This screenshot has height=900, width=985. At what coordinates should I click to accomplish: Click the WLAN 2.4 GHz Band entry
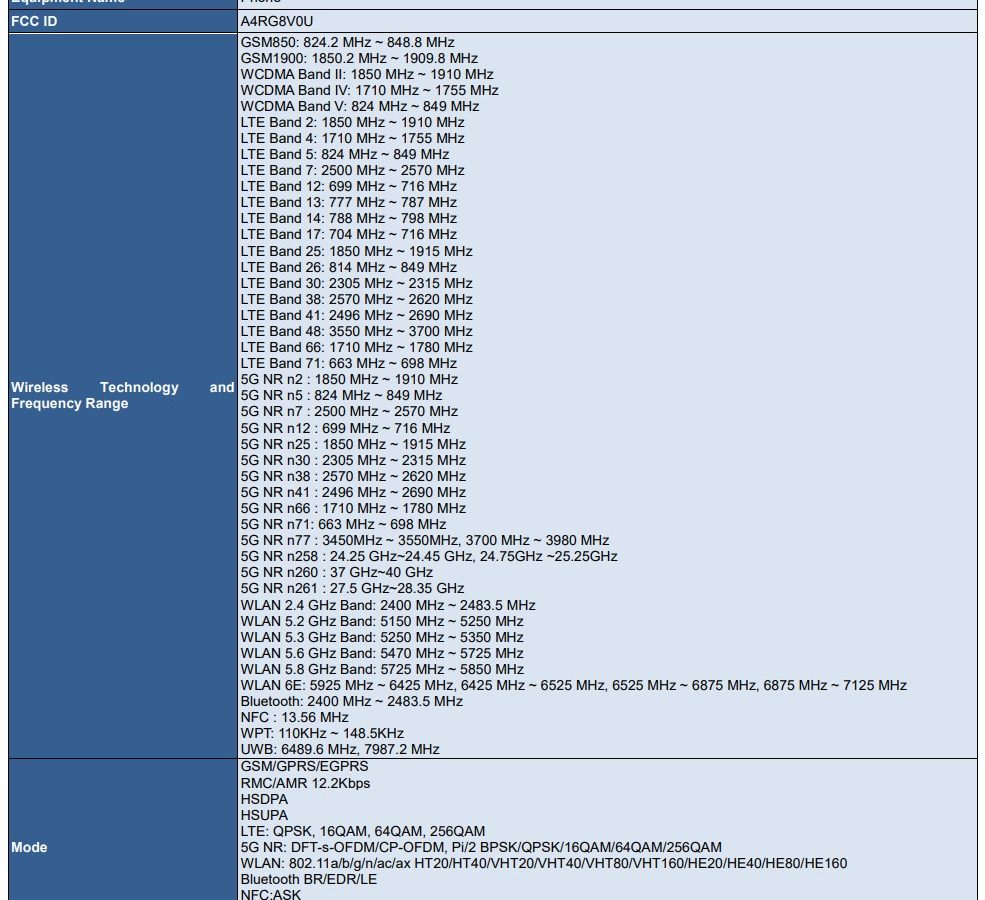pos(388,605)
